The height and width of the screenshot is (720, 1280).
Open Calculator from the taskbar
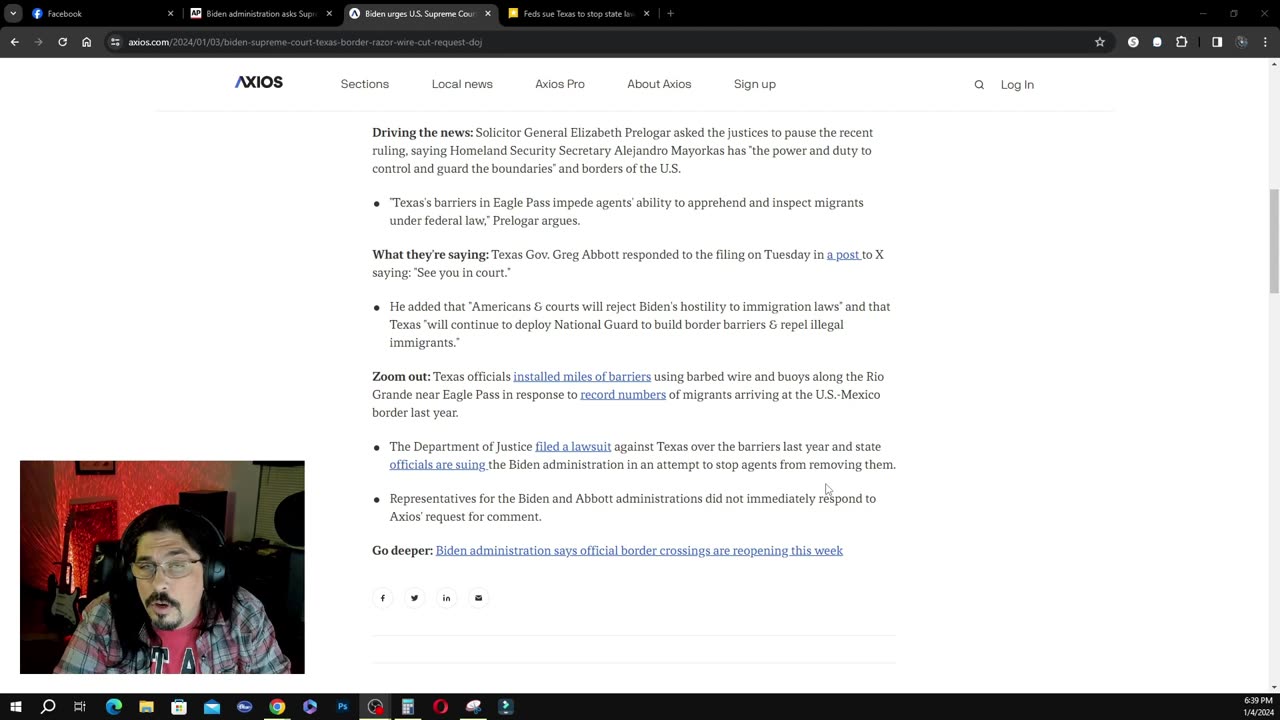coord(408,707)
